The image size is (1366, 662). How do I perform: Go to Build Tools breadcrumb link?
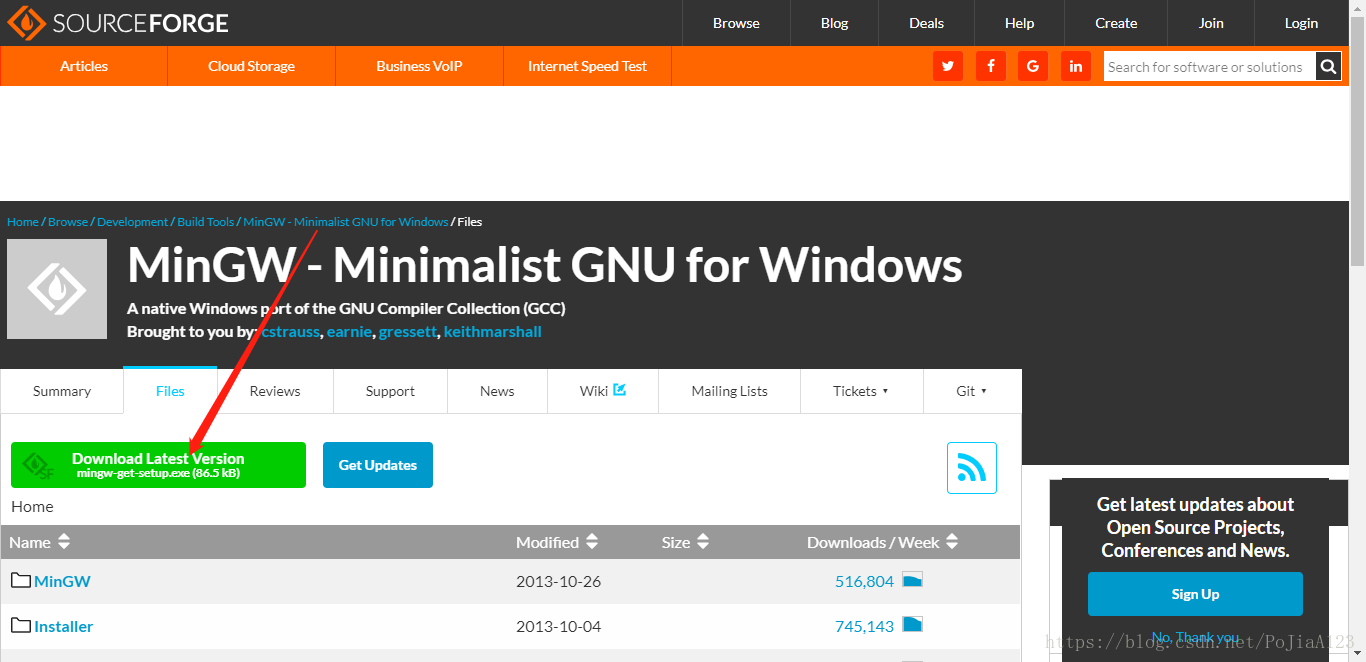[206, 222]
